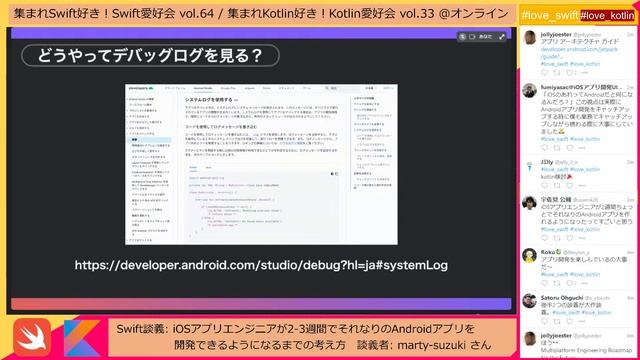
Task: Like JJIly's kotlin tweet
Action: tap(570, 185)
